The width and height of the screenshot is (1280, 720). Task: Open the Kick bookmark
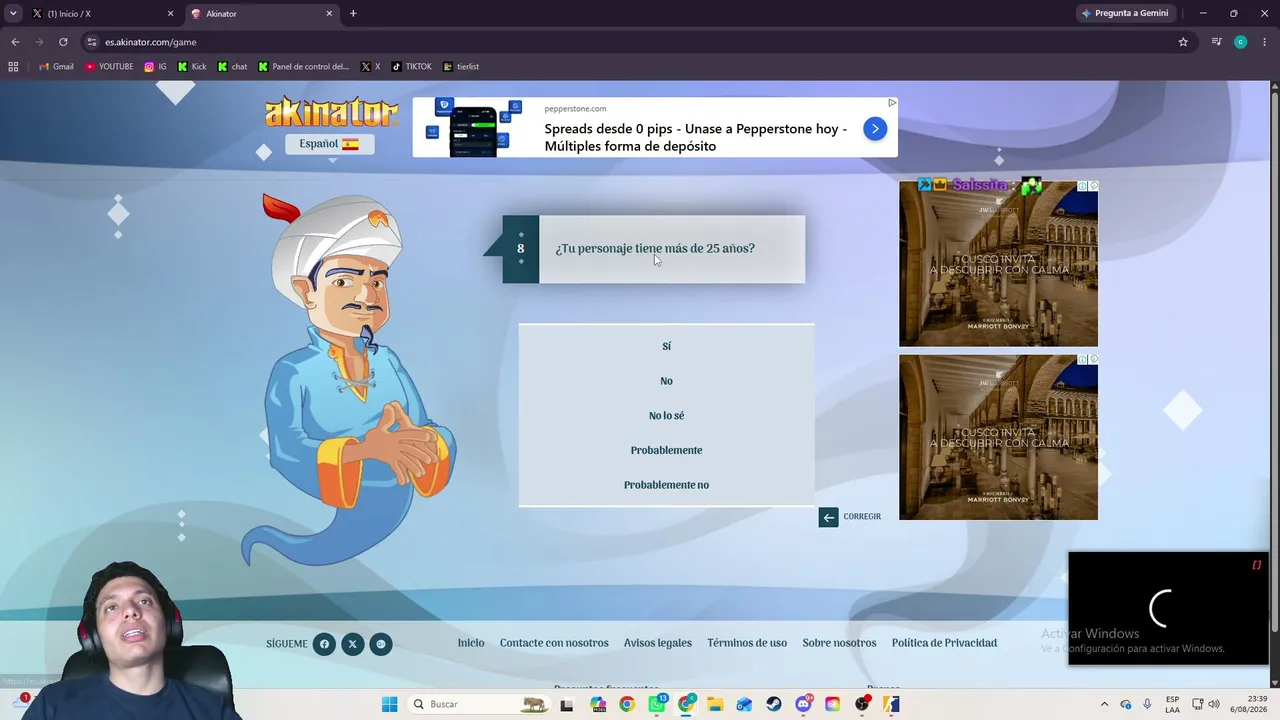coord(192,67)
